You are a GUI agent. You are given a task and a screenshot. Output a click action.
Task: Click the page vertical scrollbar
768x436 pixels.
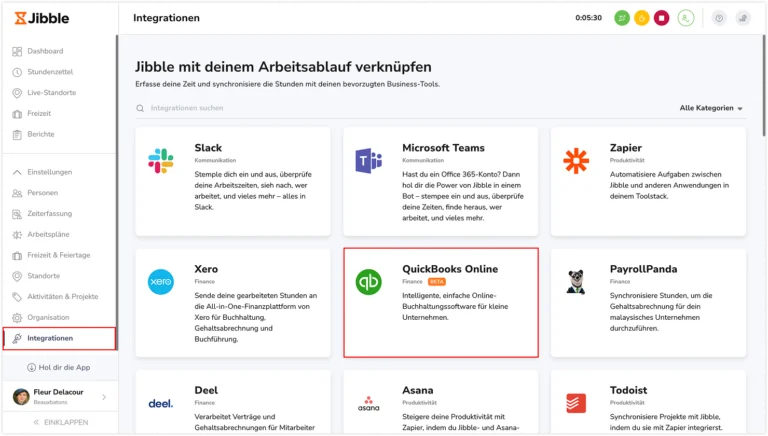(764, 86)
